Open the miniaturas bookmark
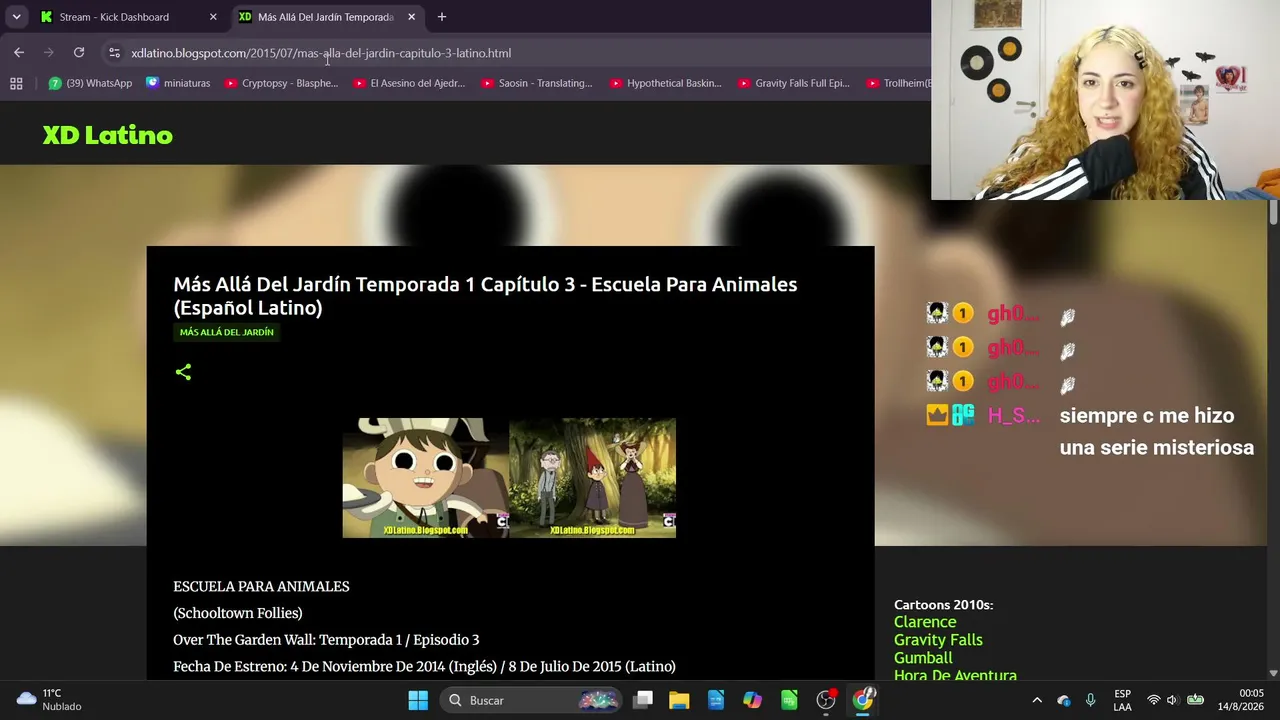1280x720 pixels. [178, 83]
